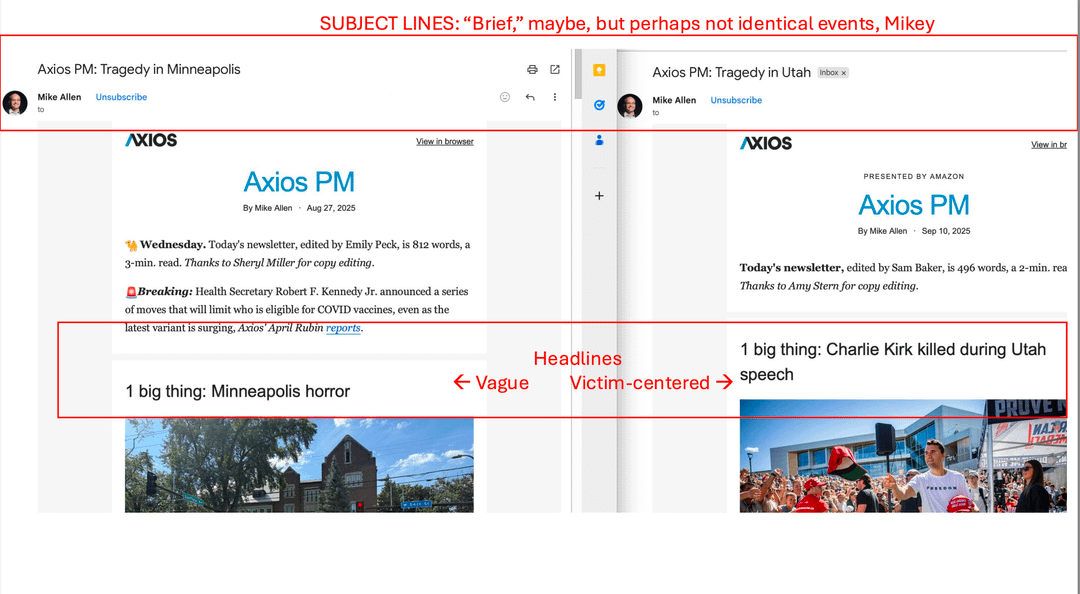The height and width of the screenshot is (594, 1080).
Task: Open the Minneapolis church photo
Action: [299, 465]
